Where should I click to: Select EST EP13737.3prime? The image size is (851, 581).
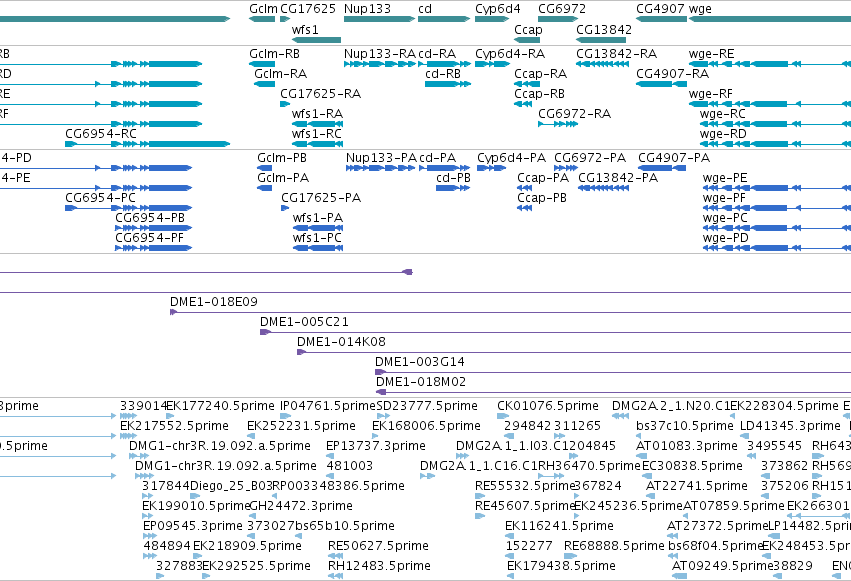pos(376,446)
